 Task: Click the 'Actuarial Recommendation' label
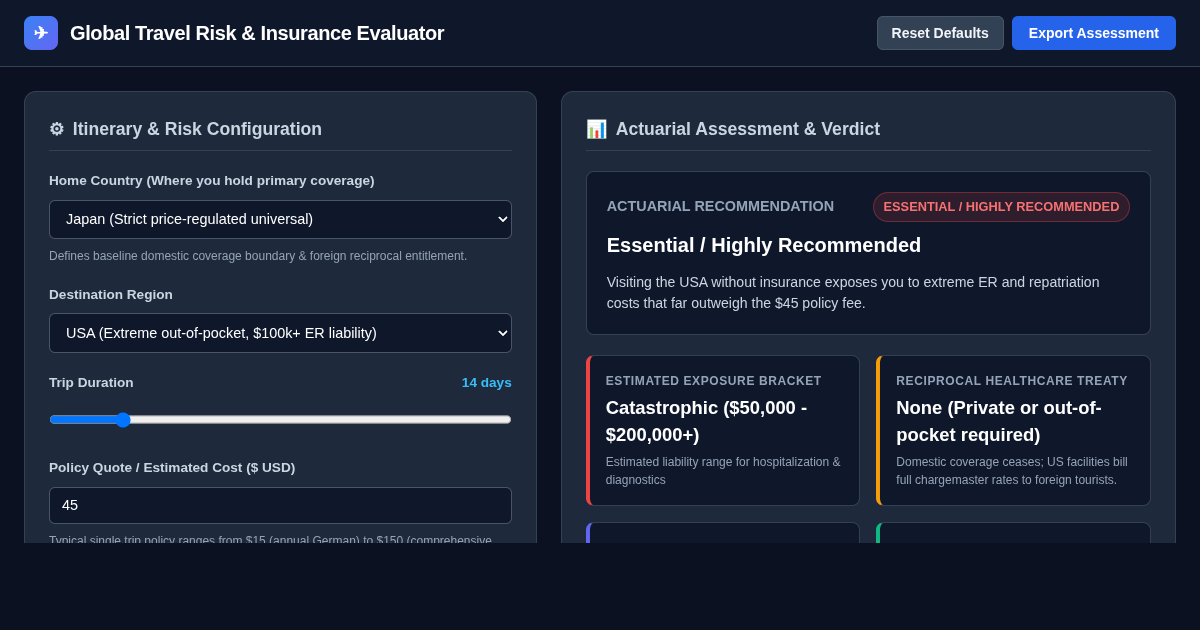pos(720,206)
